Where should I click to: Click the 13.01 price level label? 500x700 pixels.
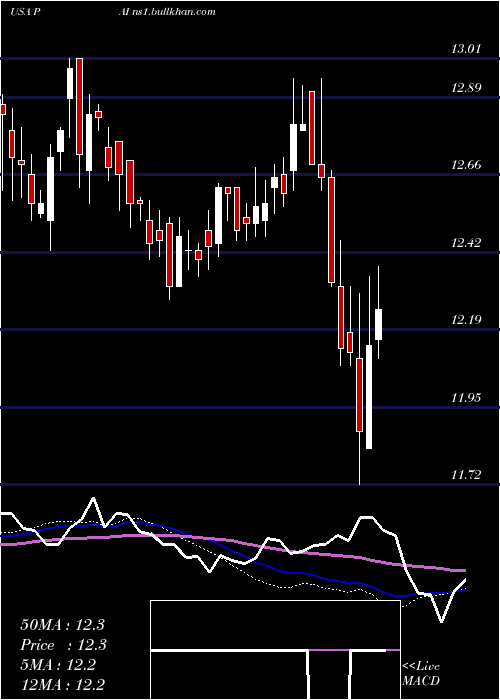pos(466,48)
